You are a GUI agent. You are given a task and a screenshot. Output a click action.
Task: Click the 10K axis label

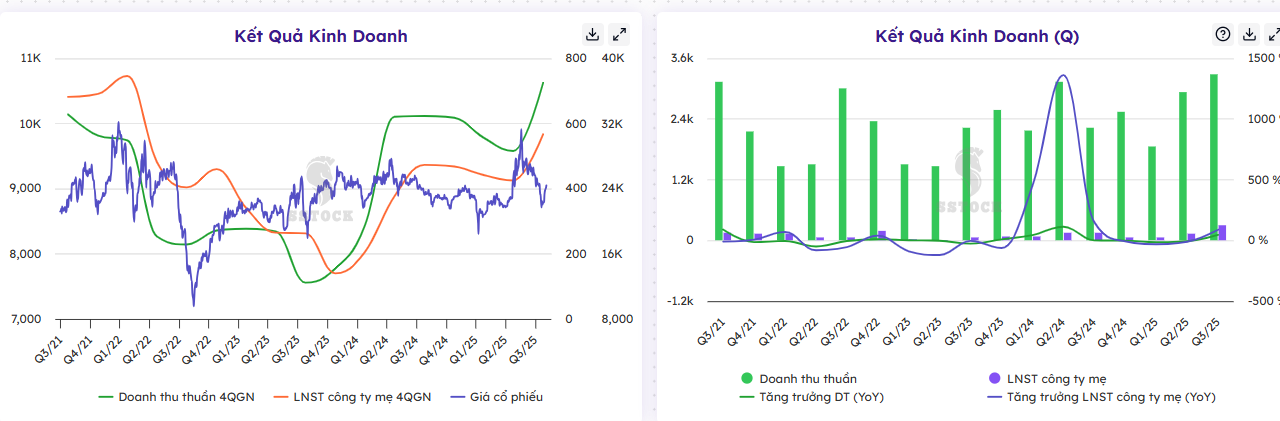31,124
